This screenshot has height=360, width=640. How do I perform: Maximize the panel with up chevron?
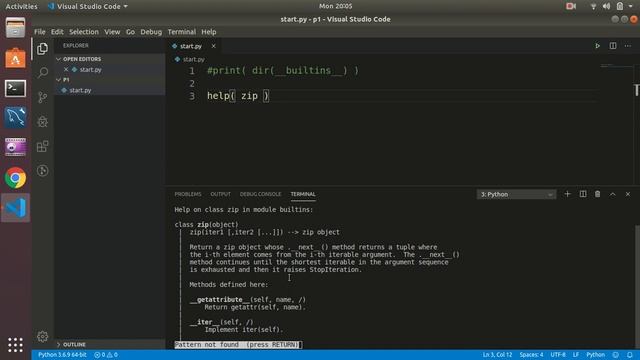tap(613, 194)
